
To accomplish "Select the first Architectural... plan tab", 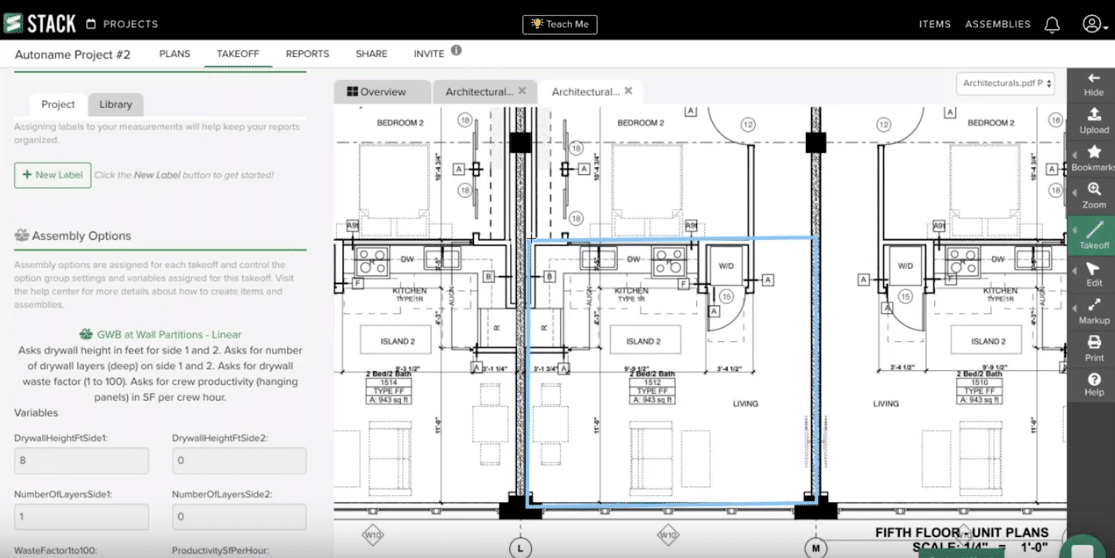I will coord(479,92).
